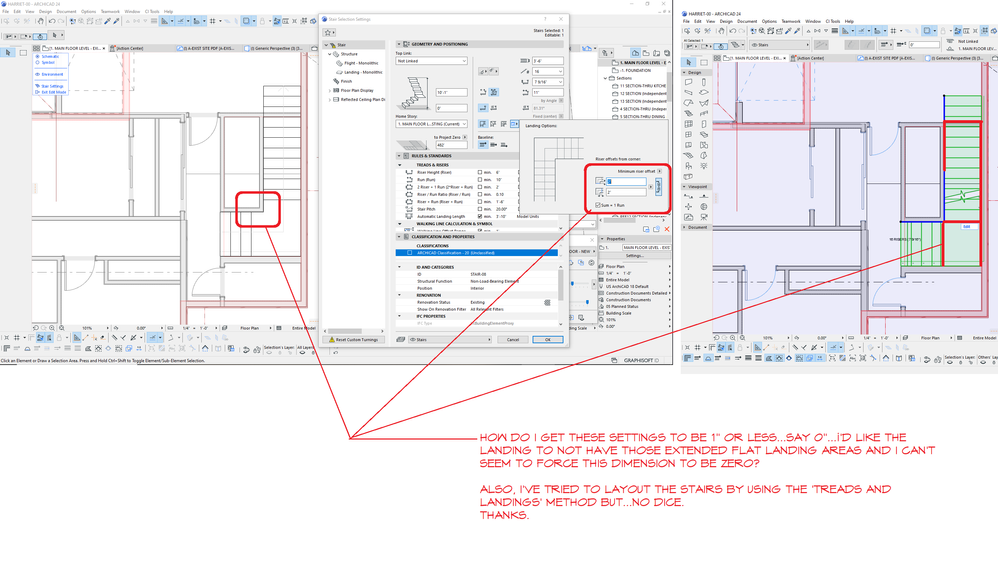998x566 pixels.
Task: Select Beam tool in right window toolbox
Action: pos(689,92)
